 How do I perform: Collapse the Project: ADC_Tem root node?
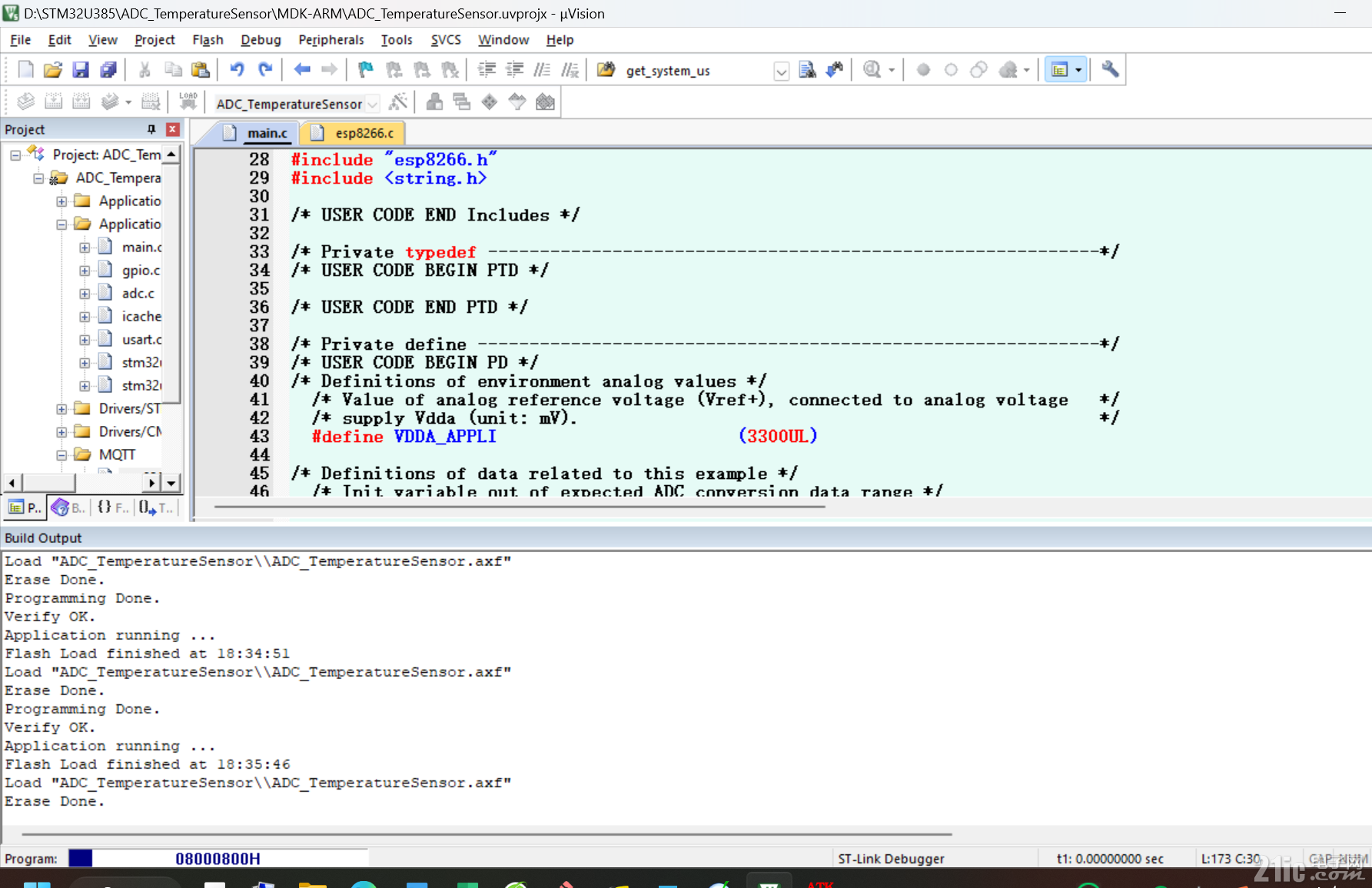pyautogui.click(x=15, y=155)
